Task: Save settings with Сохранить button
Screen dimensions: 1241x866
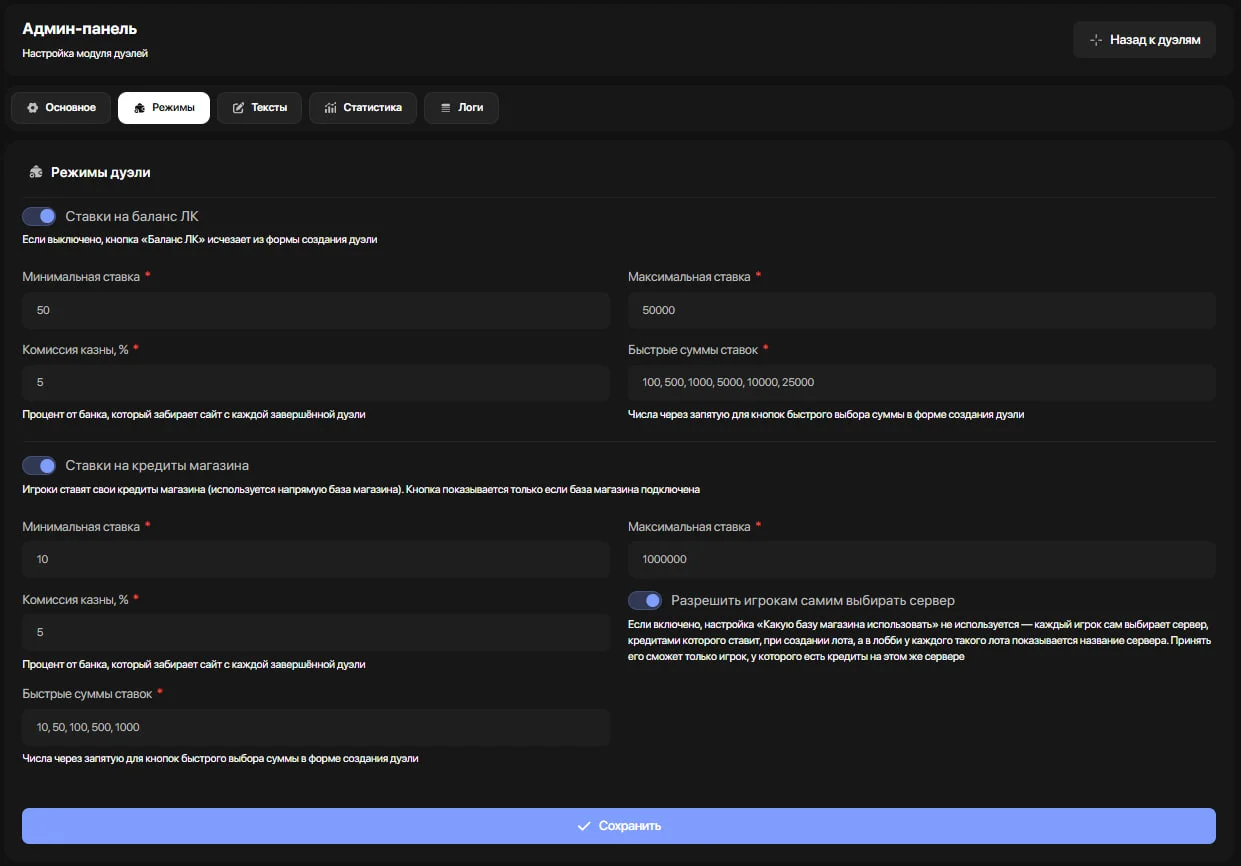Action: point(619,826)
